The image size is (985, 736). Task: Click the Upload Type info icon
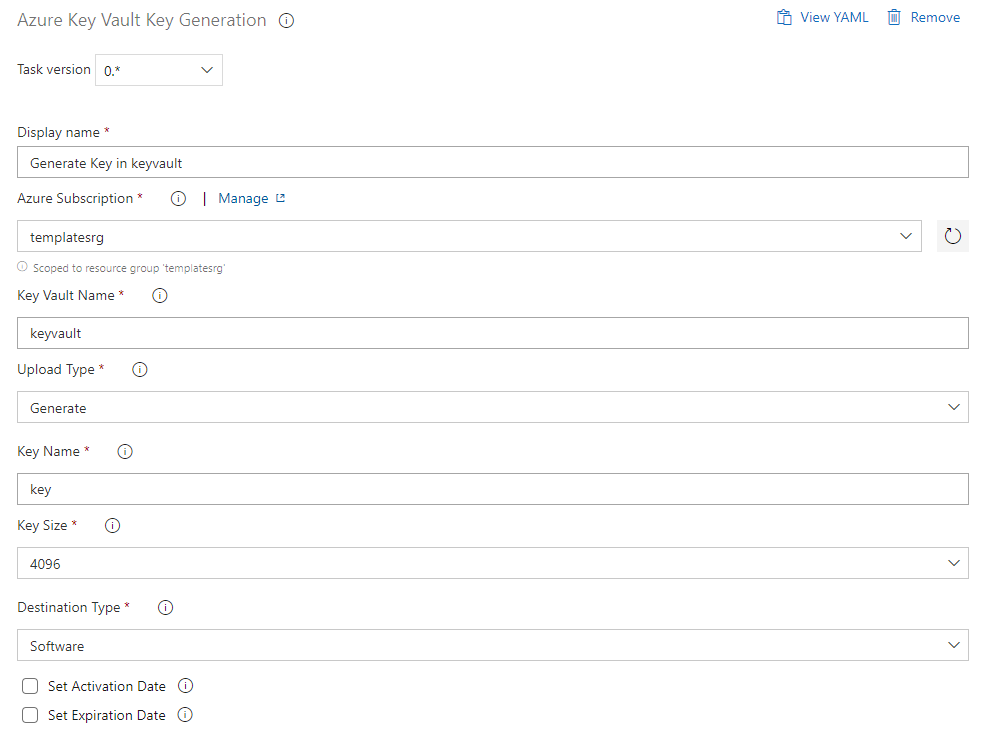[140, 370]
